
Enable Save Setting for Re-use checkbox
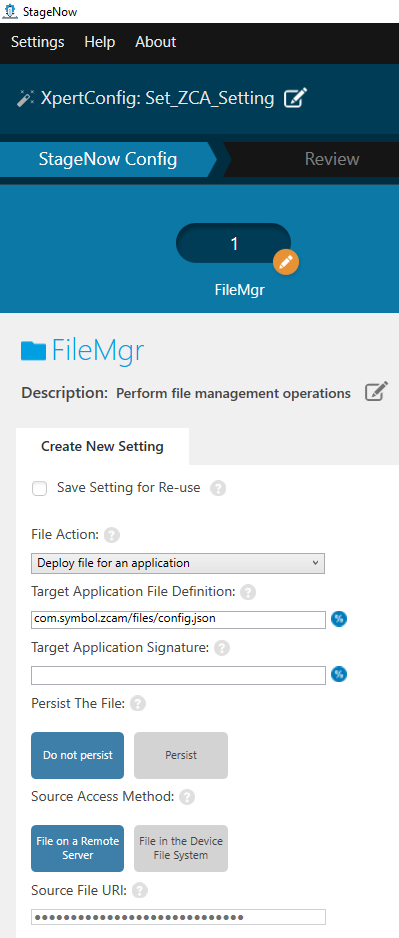[x=39, y=489]
